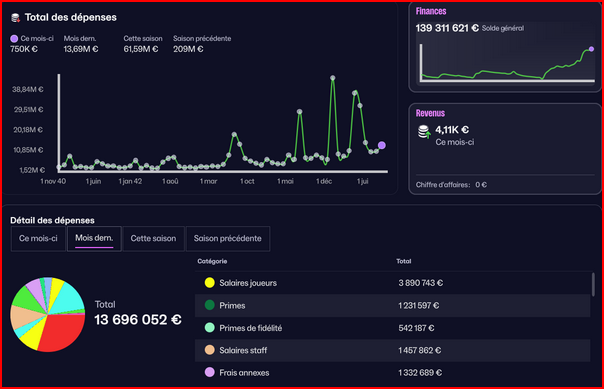Screen dimensions: 604x389
Task: Open the Ce mois-ci tab
Action: click(38, 238)
